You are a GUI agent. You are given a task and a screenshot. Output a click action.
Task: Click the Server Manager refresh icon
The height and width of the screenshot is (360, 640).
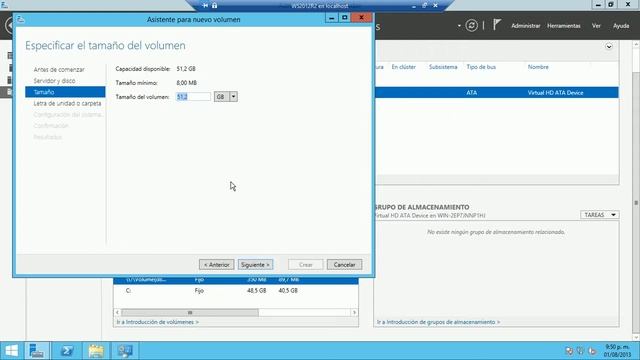point(471,26)
